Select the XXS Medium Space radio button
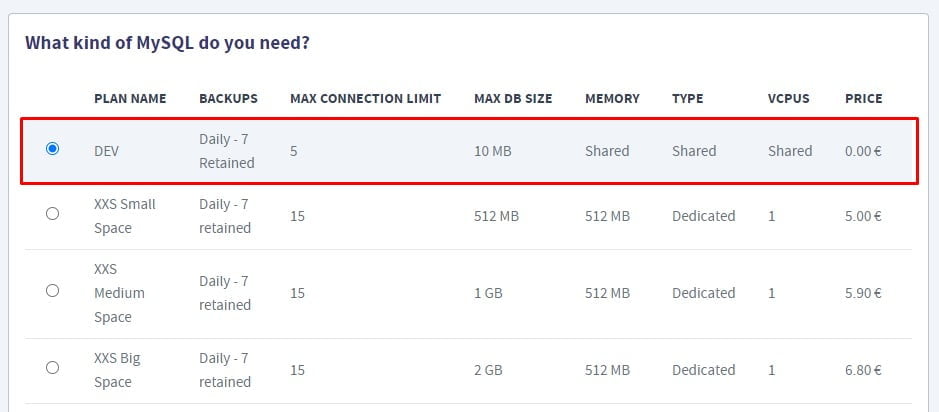Screen dimensions: 939x412 [x=53, y=291]
